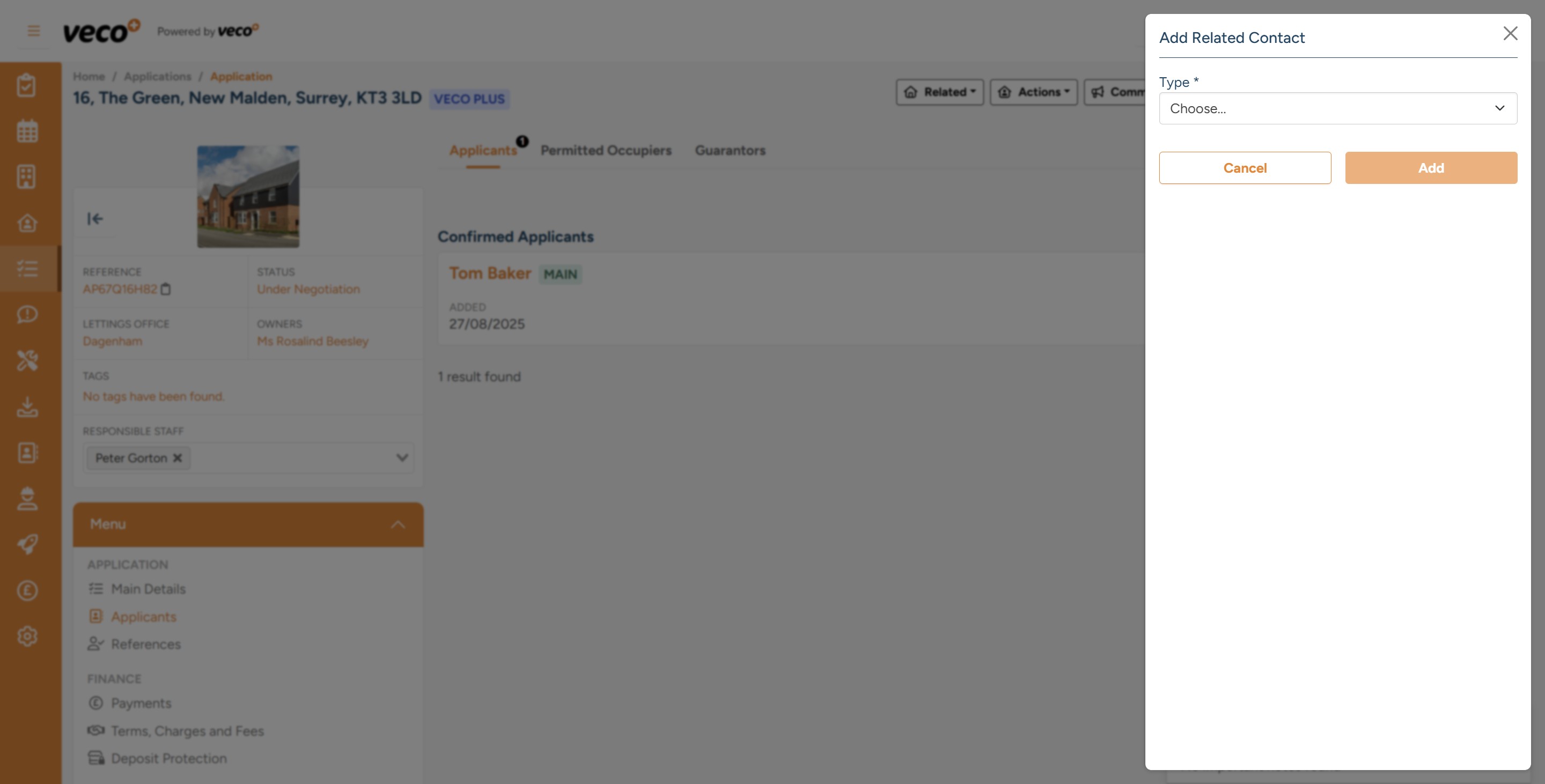Select the properties building icon in sidebar
This screenshot has height=784, width=1545.
click(27, 176)
